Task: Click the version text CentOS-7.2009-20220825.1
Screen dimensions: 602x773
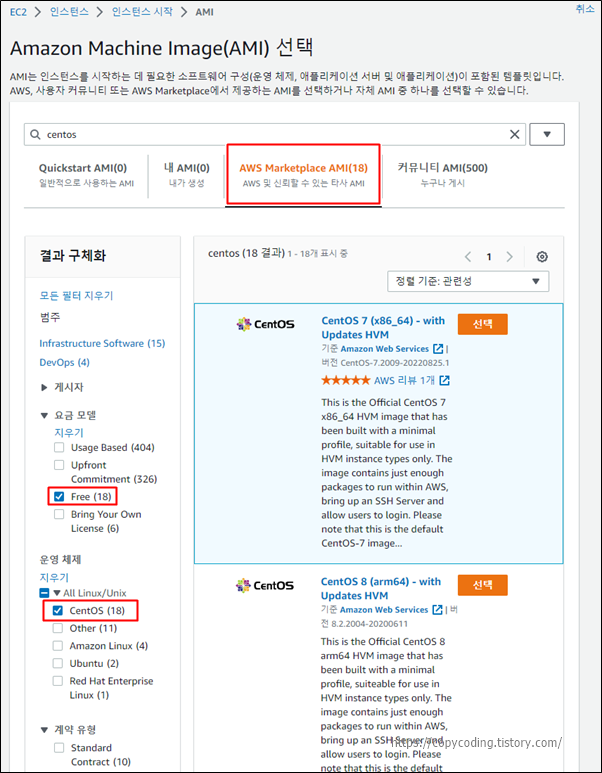Action: tap(395, 363)
